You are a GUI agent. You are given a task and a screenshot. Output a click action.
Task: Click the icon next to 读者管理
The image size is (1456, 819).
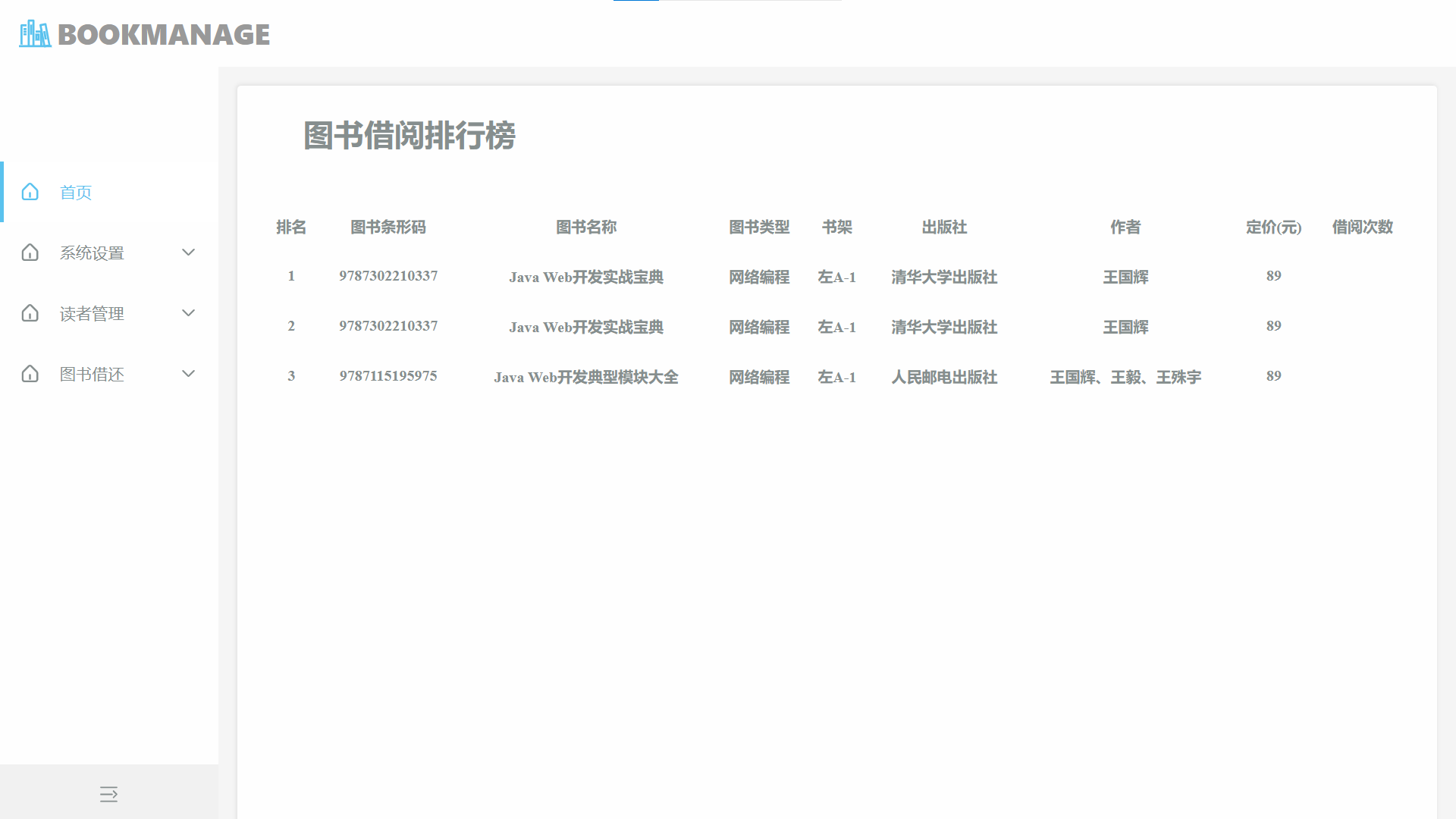pyautogui.click(x=30, y=313)
